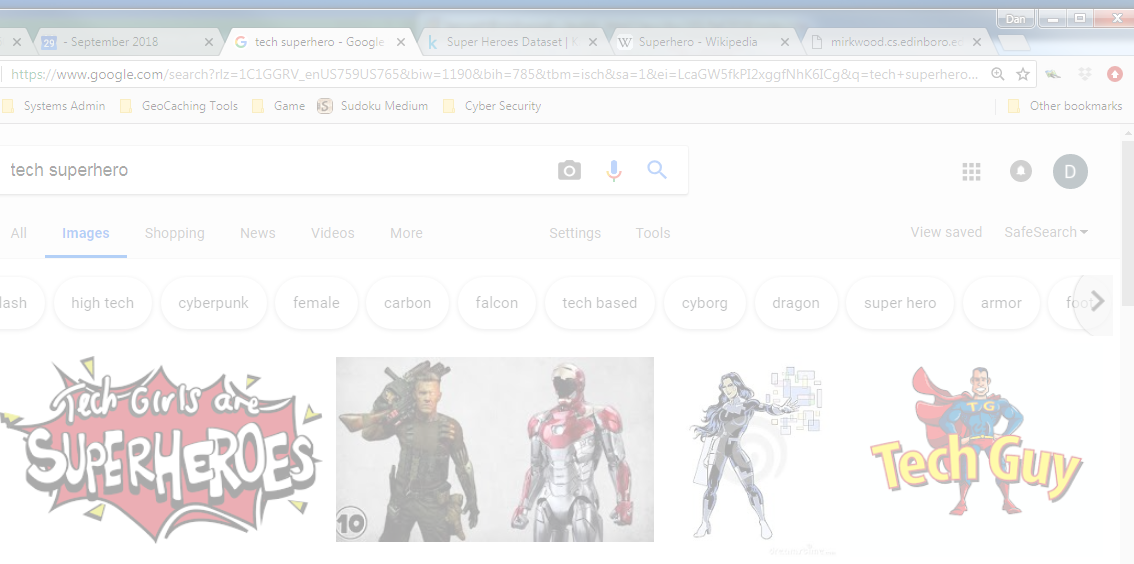Switch to the Superhero - Wikipedia tab
Image resolution: width=1134 pixels, height=564 pixels.
pyautogui.click(x=698, y=42)
